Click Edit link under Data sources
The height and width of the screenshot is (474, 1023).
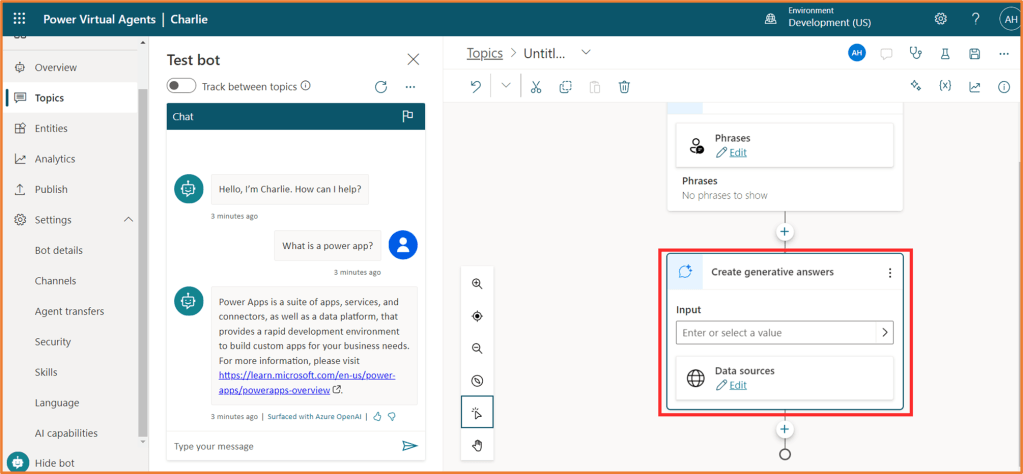[738, 385]
